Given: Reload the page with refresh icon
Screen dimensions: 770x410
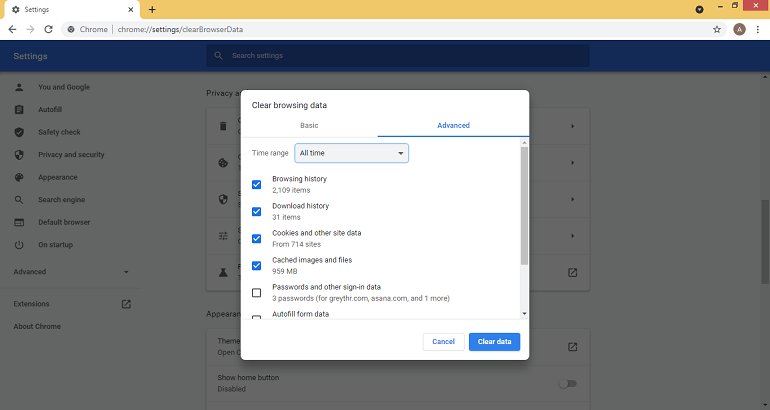Looking at the screenshot, I should tap(48, 29).
